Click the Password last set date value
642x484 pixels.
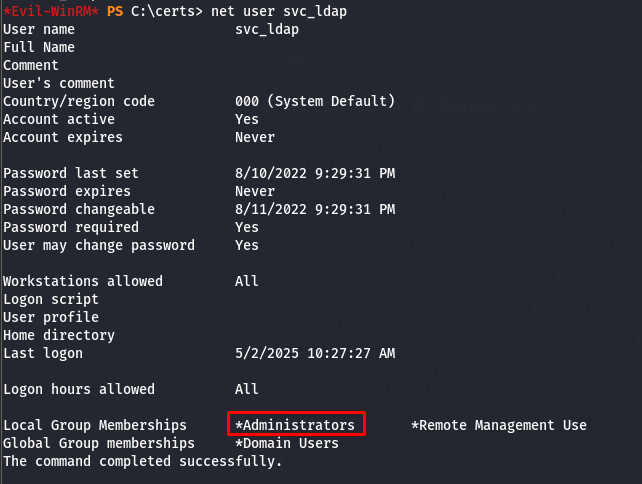click(315, 173)
